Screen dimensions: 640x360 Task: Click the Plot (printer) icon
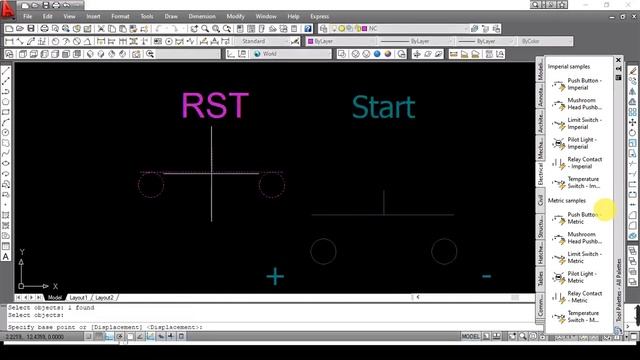coord(44,29)
